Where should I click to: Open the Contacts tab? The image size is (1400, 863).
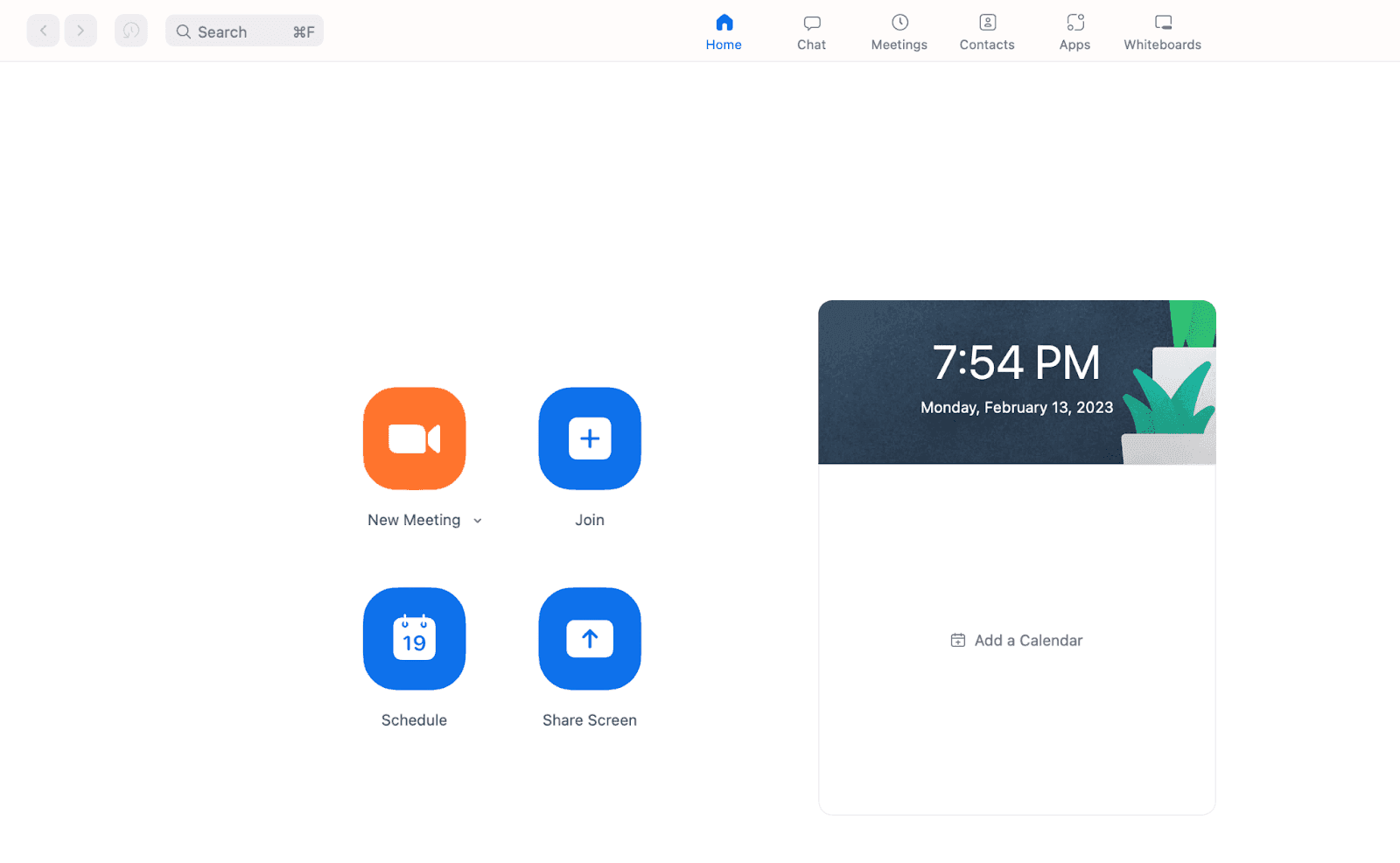pyautogui.click(x=987, y=32)
